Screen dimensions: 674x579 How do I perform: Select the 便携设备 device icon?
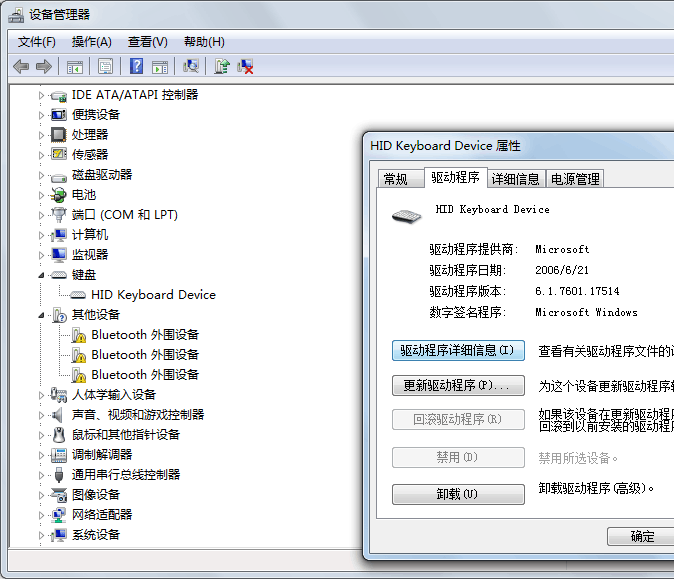(x=59, y=115)
